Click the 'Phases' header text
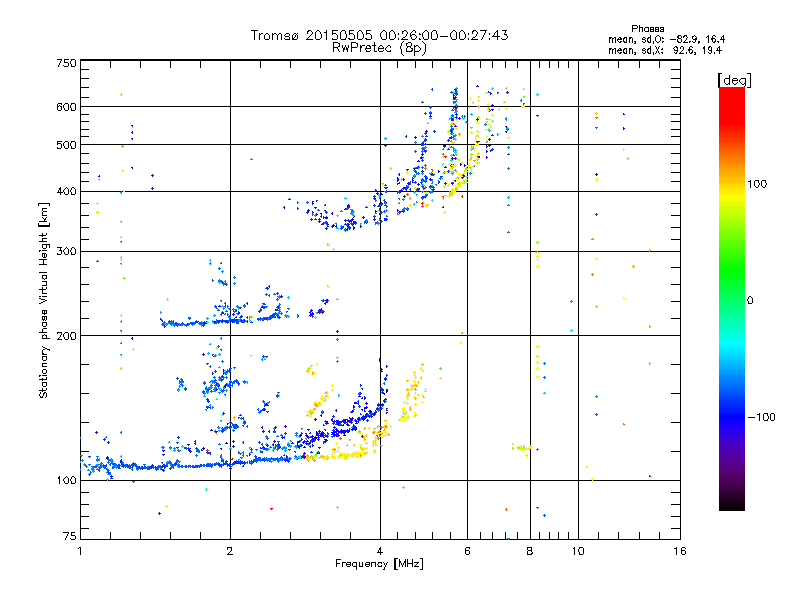The width and height of the screenshot is (800, 600). [647, 29]
